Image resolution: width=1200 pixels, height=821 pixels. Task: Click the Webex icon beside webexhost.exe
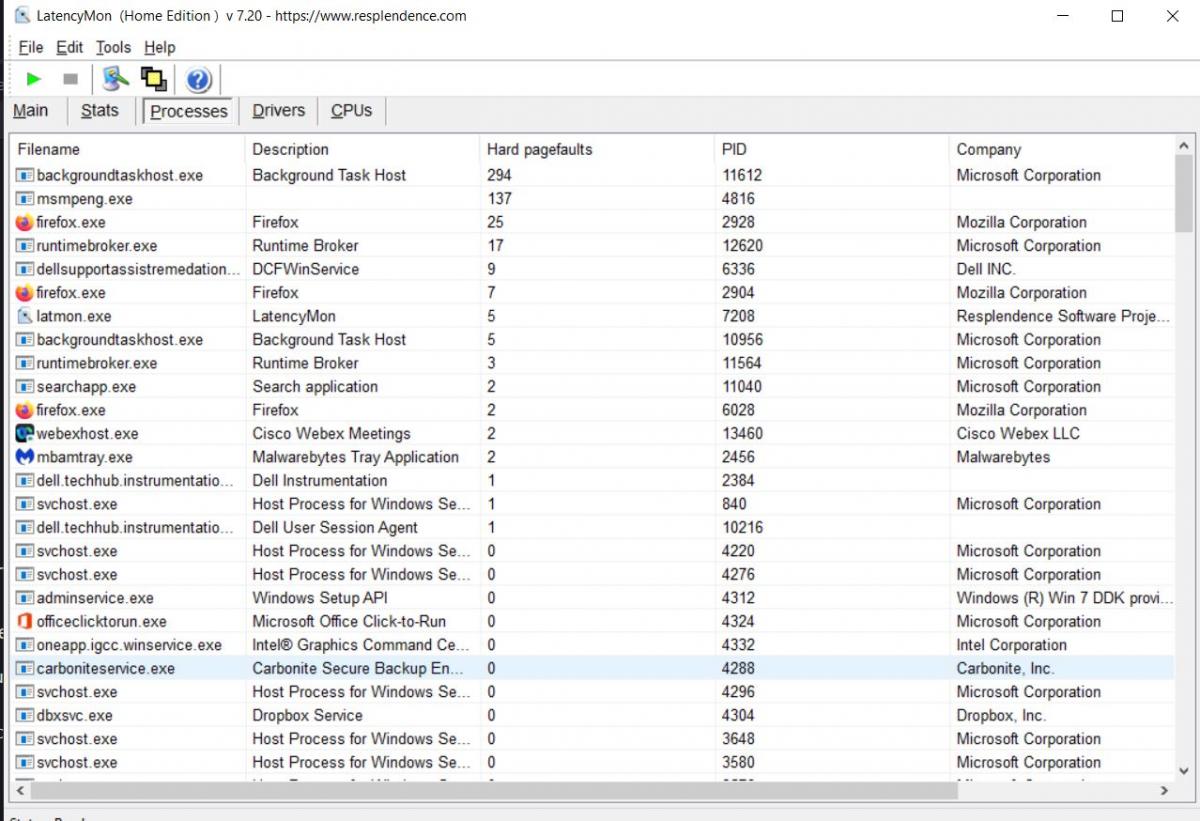(x=25, y=434)
